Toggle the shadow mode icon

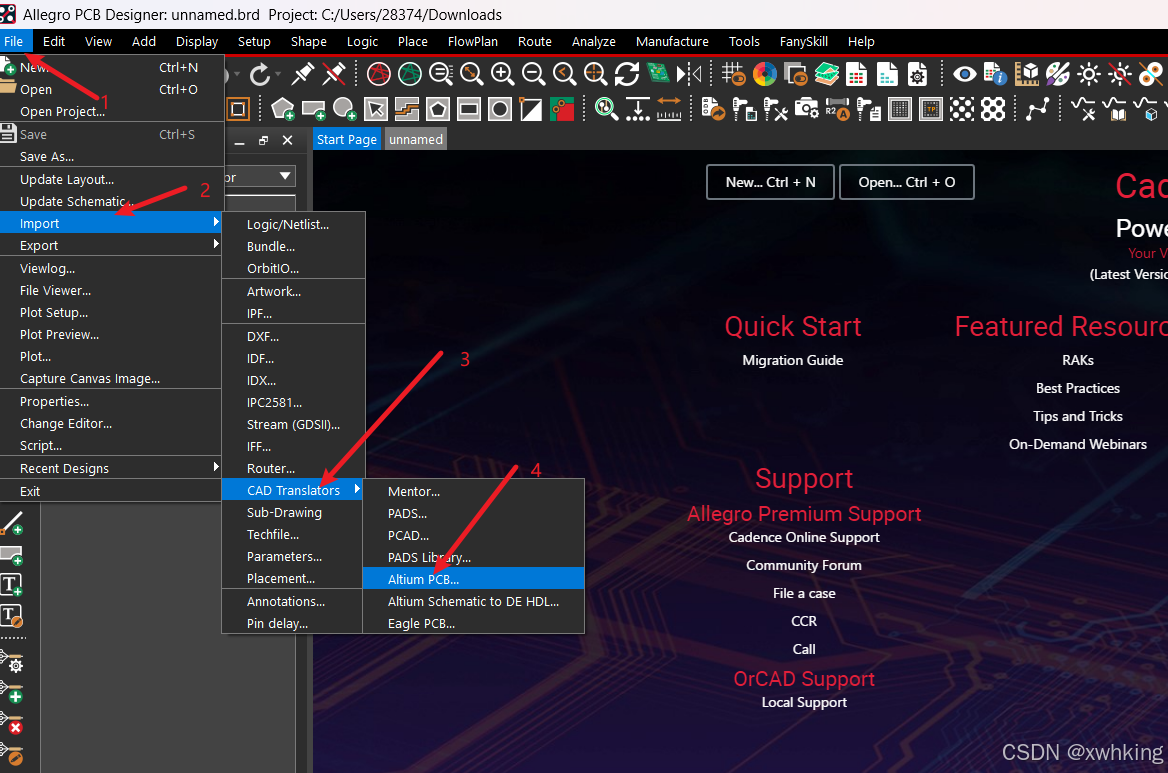click(796, 74)
